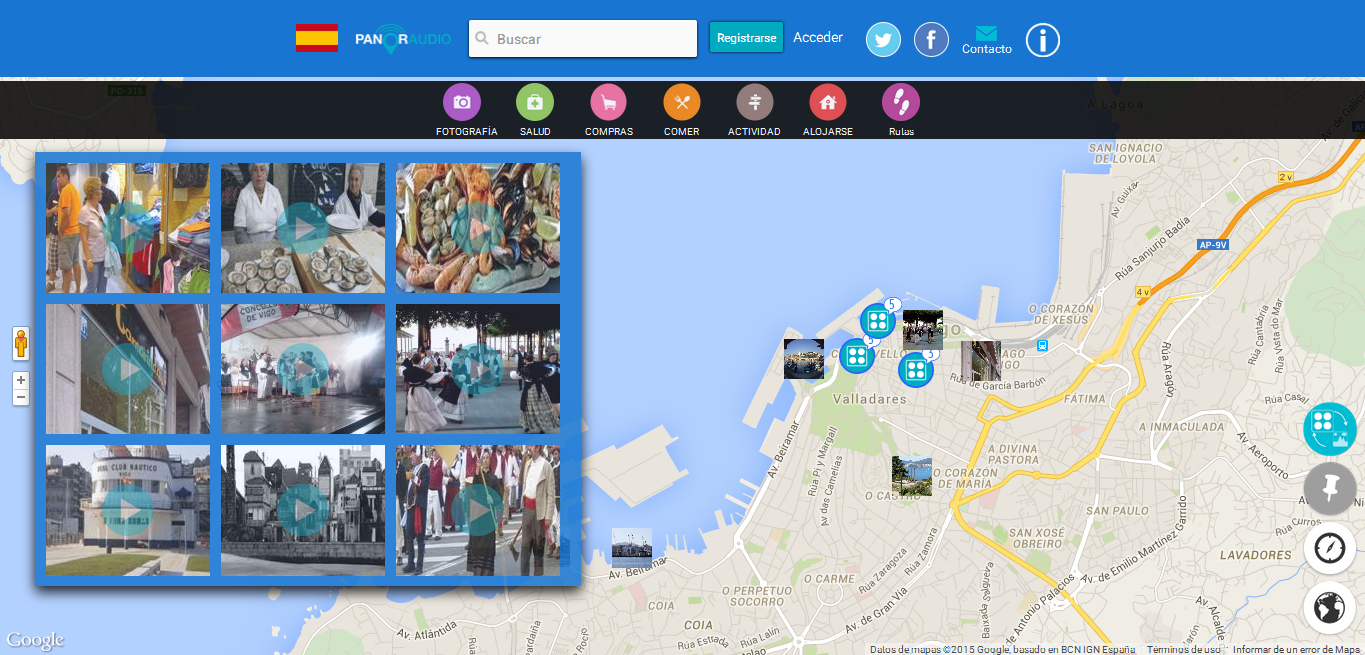
Task: Open the Facebook page icon
Action: pyautogui.click(x=931, y=40)
